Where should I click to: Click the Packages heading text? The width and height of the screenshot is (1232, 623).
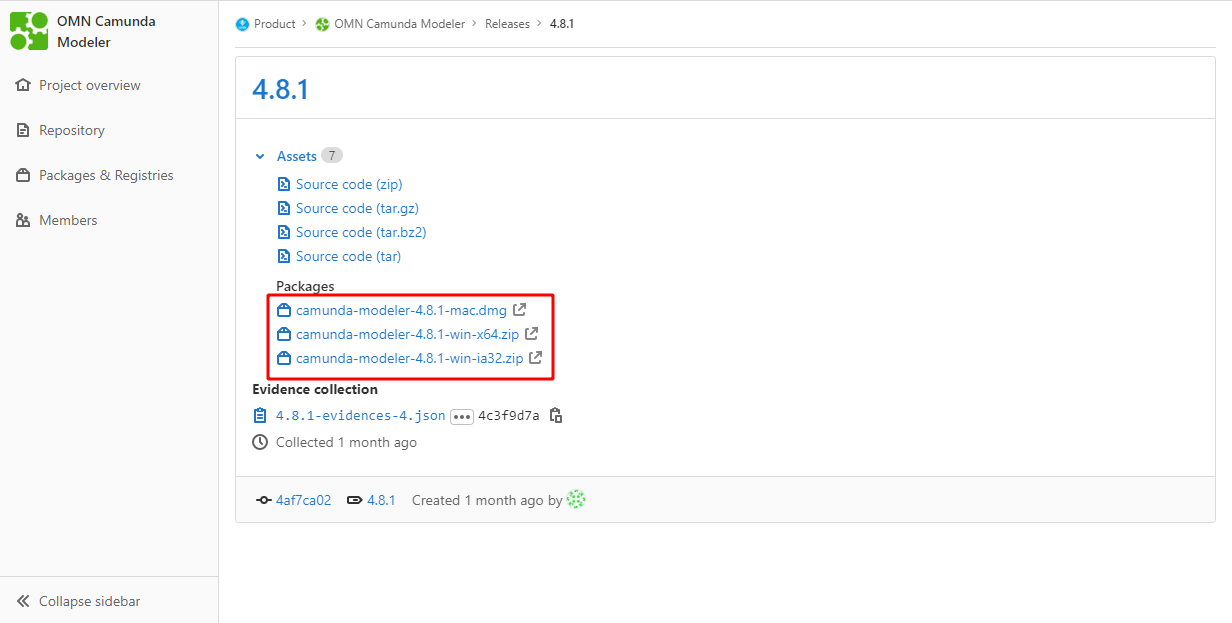point(305,286)
